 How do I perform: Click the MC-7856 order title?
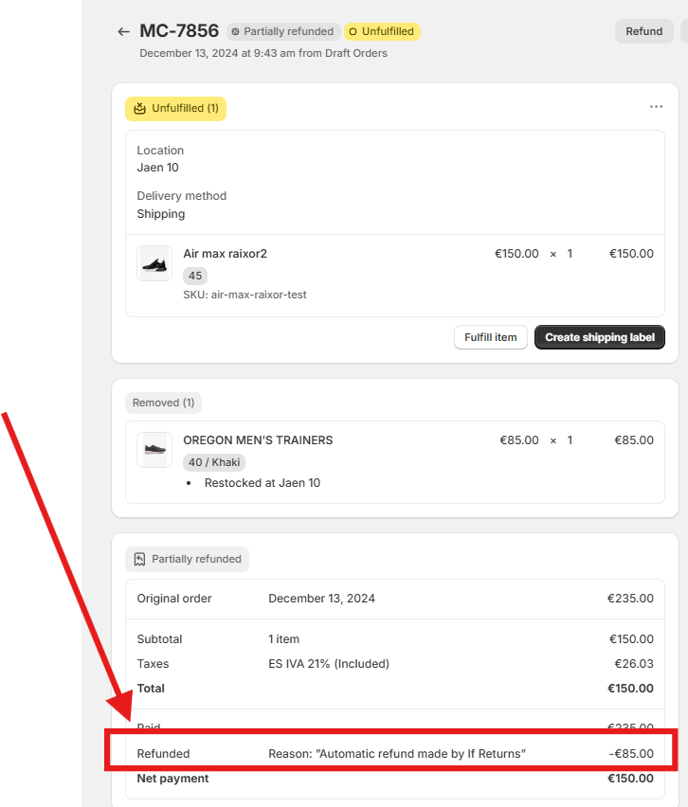click(x=179, y=31)
